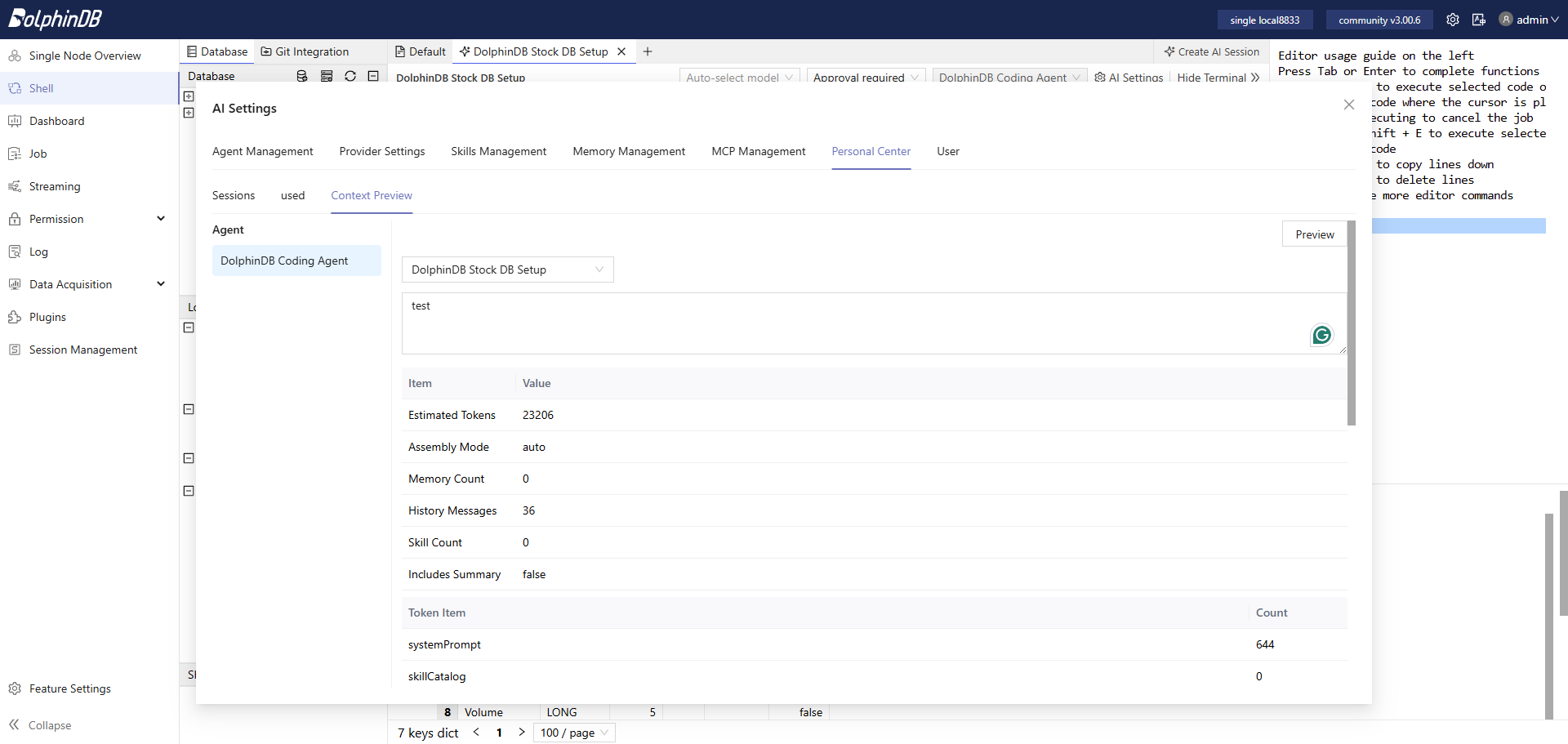The image size is (1568, 744).
Task: Open the admin user dropdown arrow
Action: [1555, 20]
